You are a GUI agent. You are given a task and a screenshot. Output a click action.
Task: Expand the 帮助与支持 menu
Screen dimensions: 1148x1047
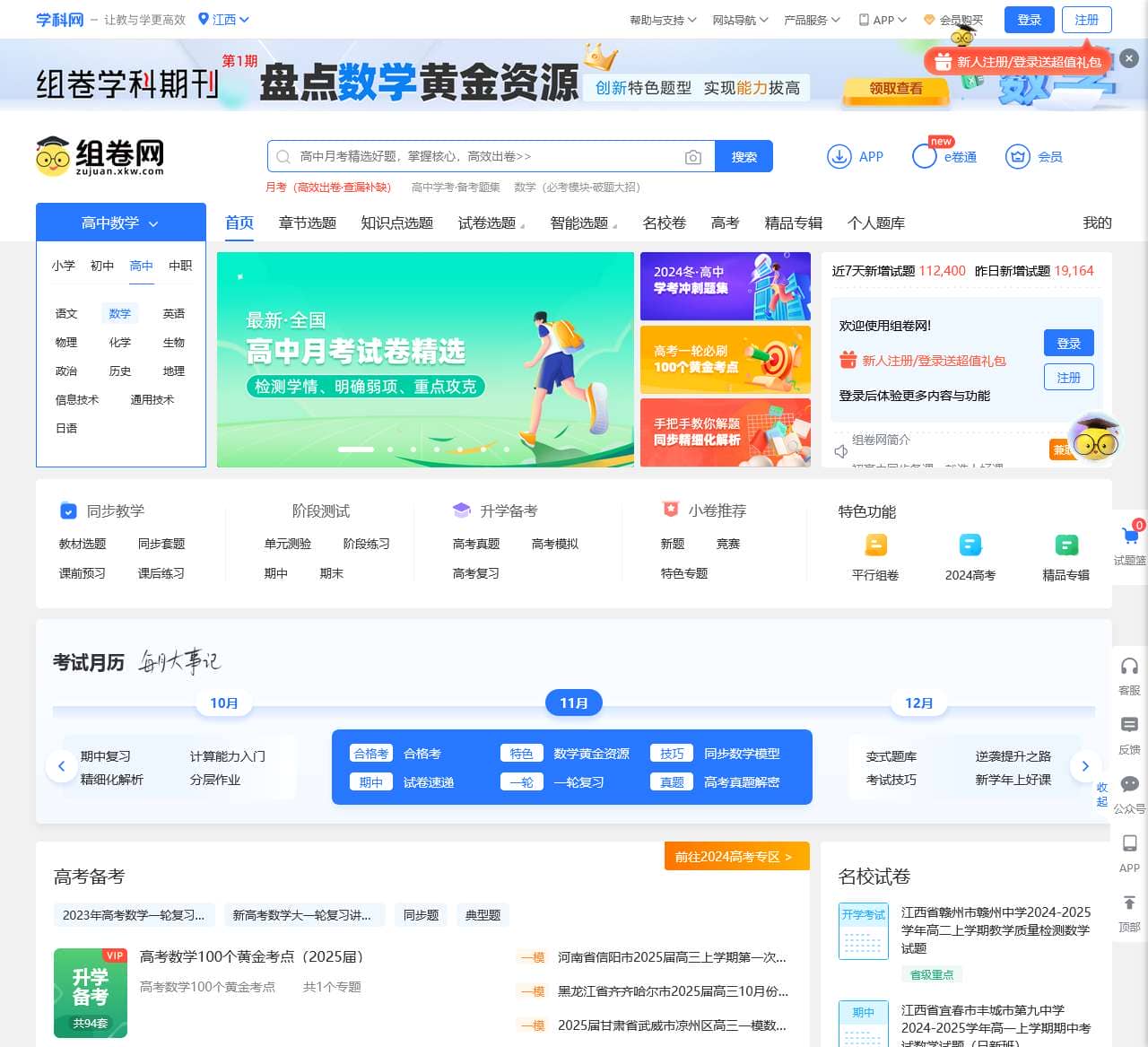click(663, 20)
